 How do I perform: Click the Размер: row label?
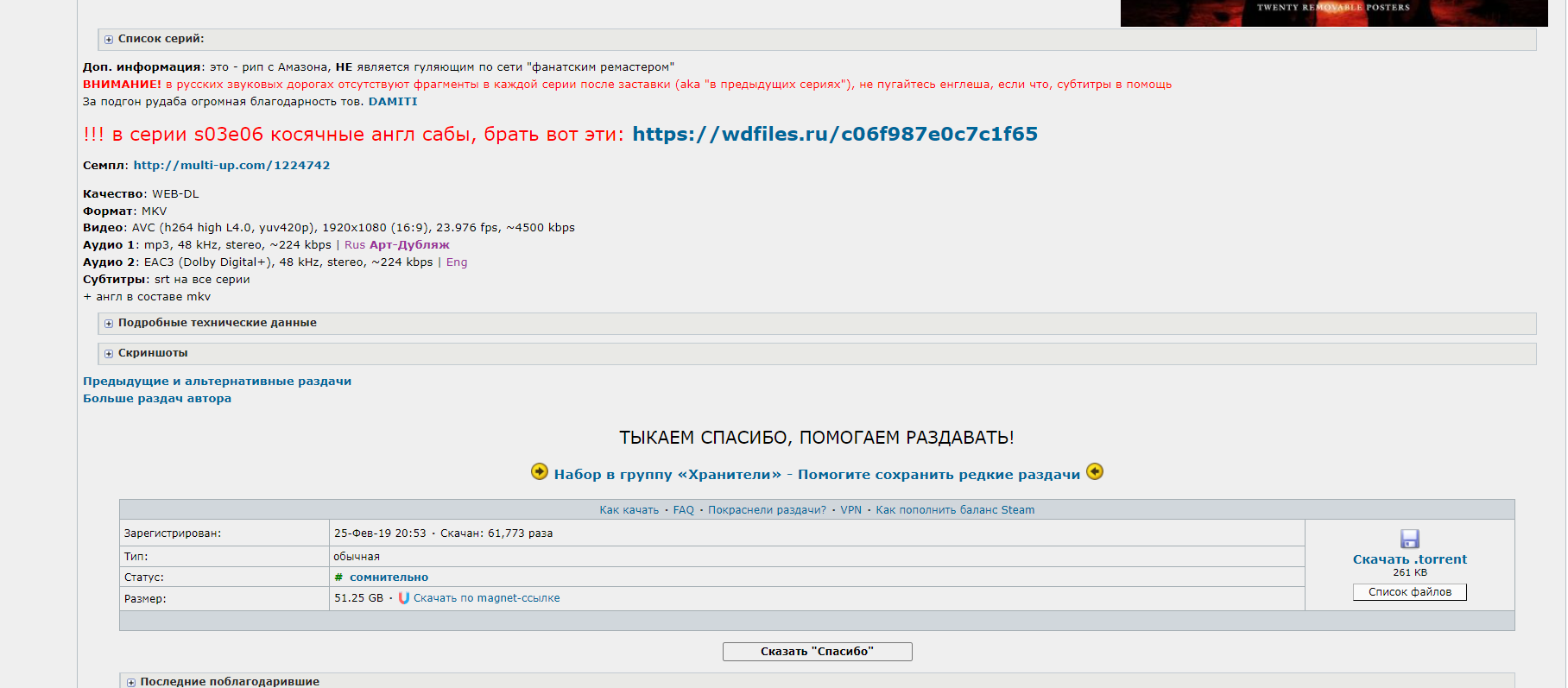tap(145, 599)
